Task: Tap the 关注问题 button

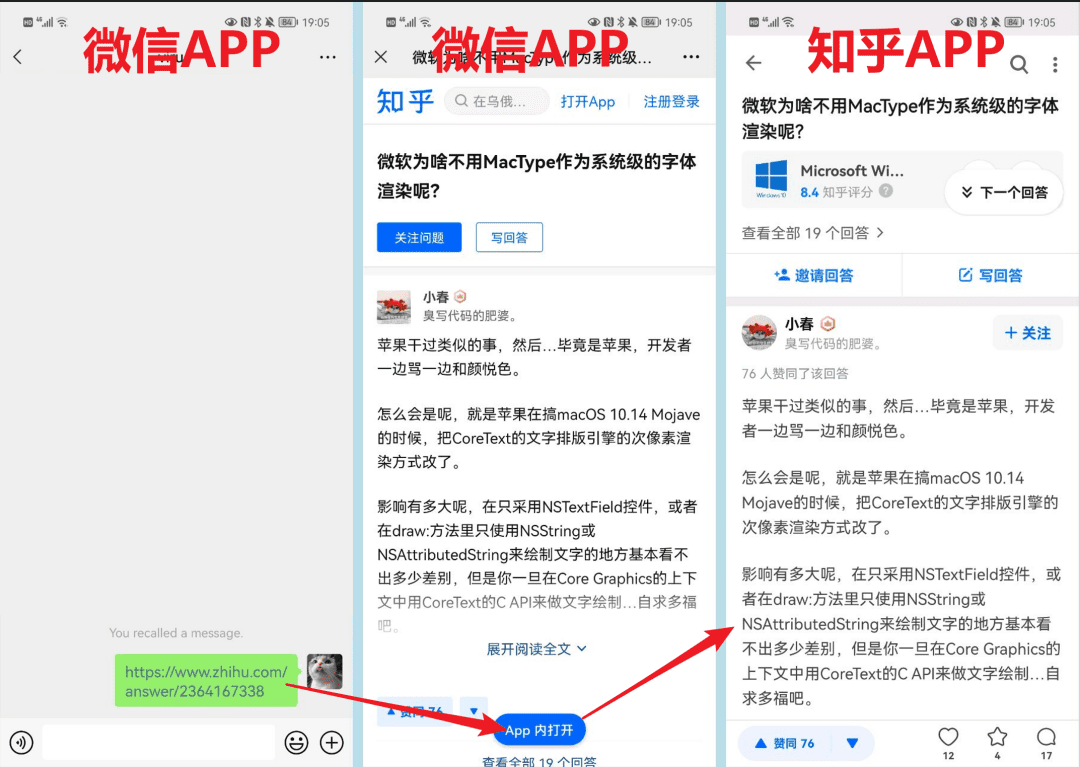Action: coord(419,238)
